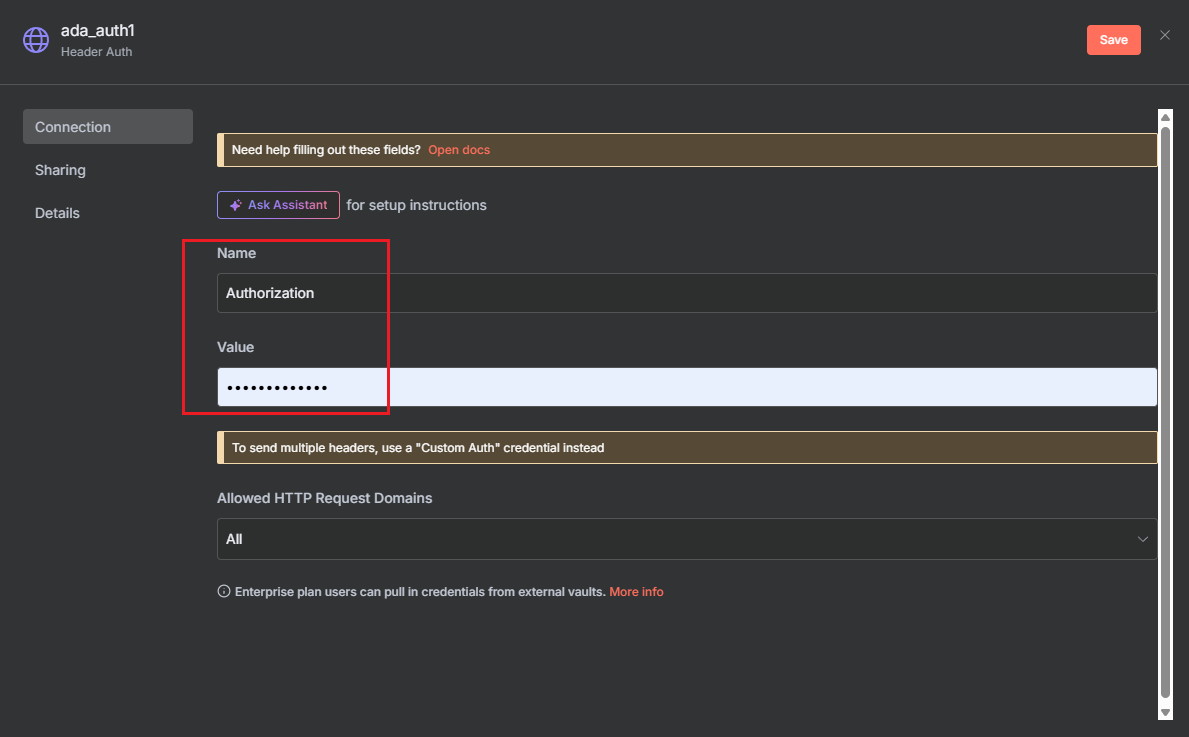The width and height of the screenshot is (1189, 737).
Task: Open the More info link
Action: [x=636, y=592]
